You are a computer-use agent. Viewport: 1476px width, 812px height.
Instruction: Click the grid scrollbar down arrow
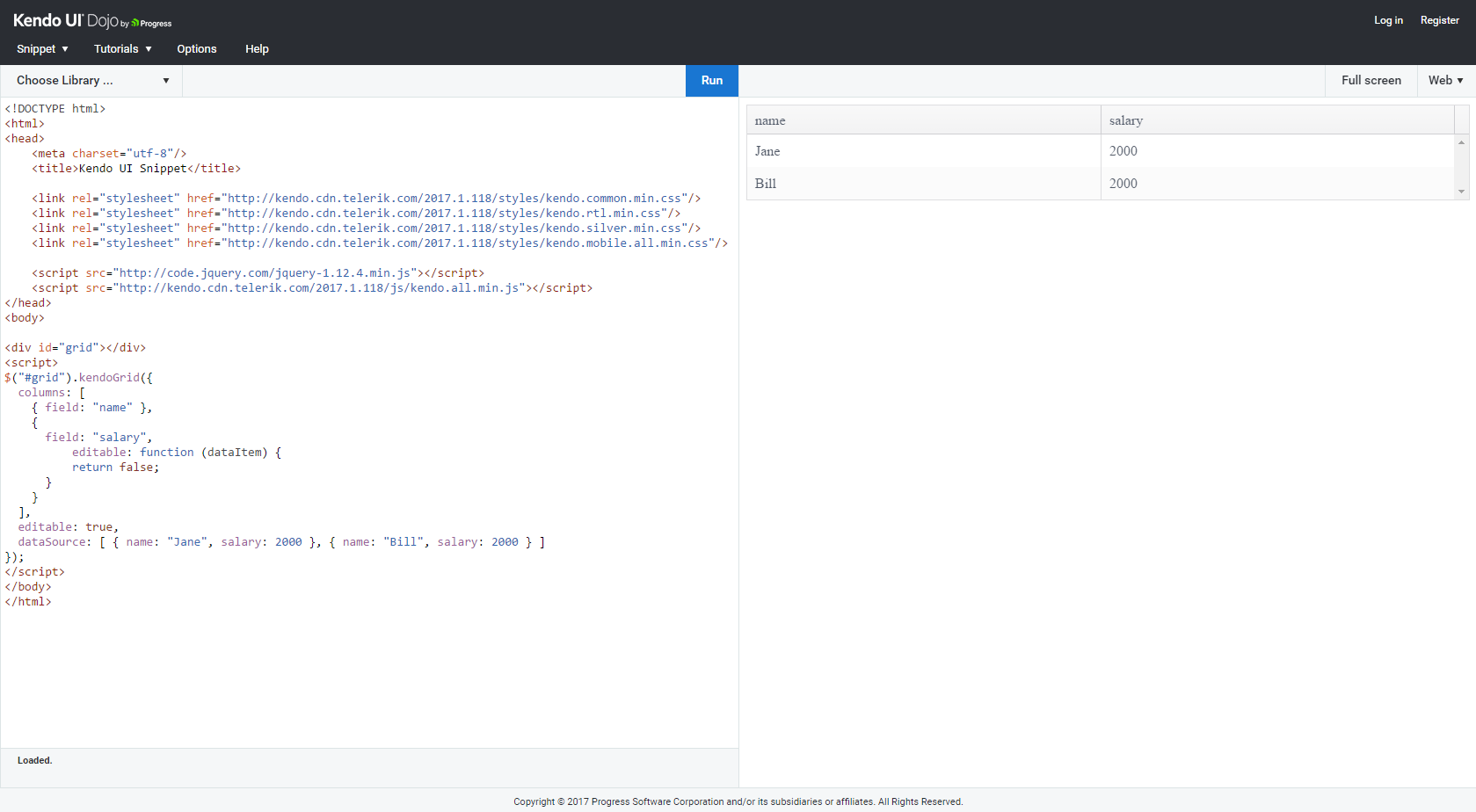(1461, 192)
